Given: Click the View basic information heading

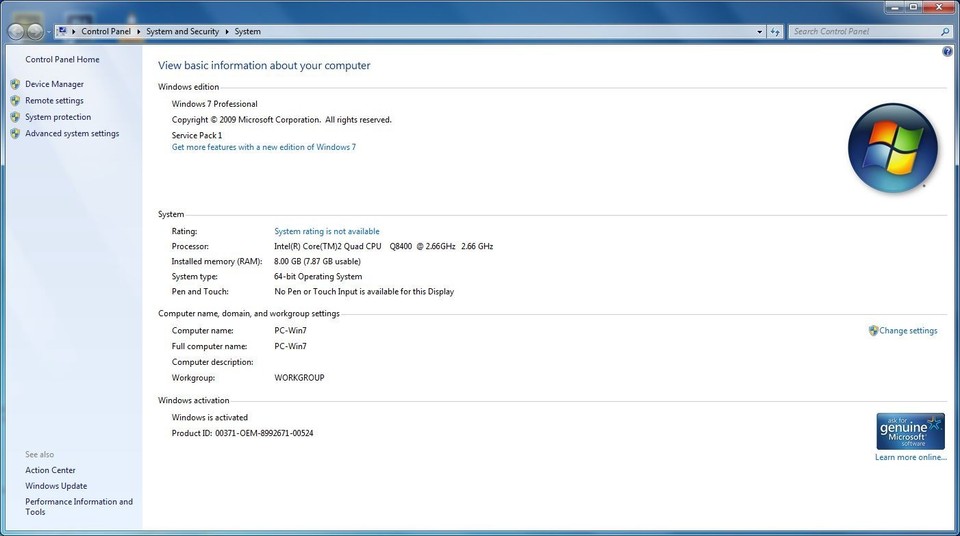Looking at the screenshot, I should point(264,66).
